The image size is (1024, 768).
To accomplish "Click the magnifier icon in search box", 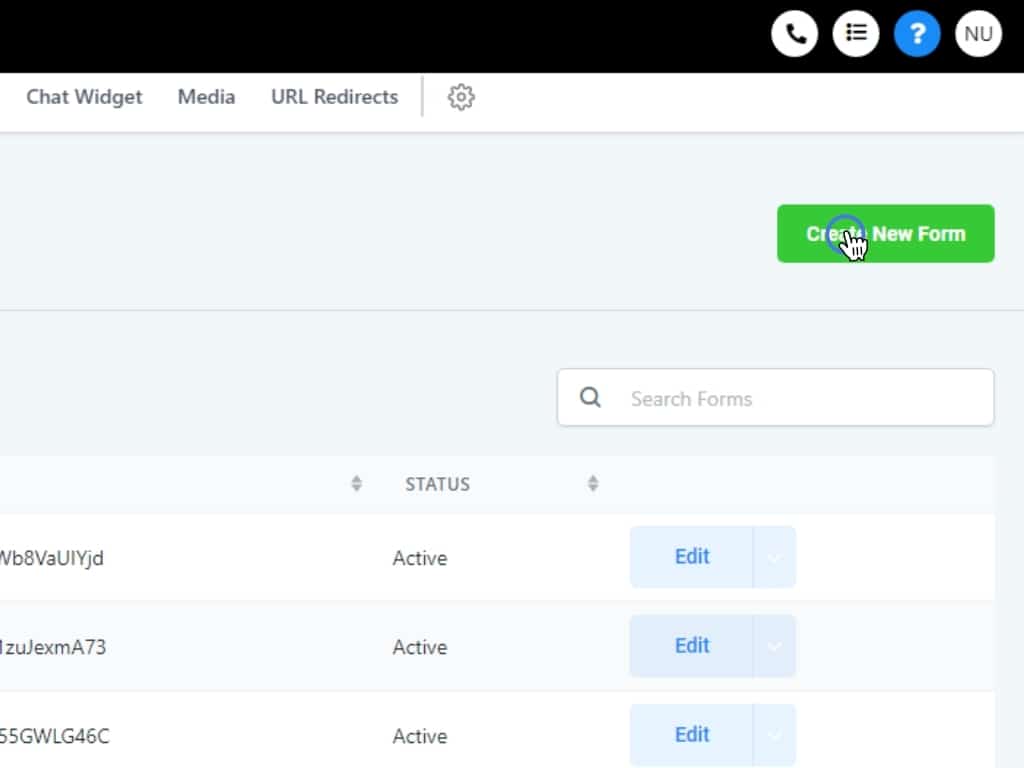I will (x=591, y=398).
